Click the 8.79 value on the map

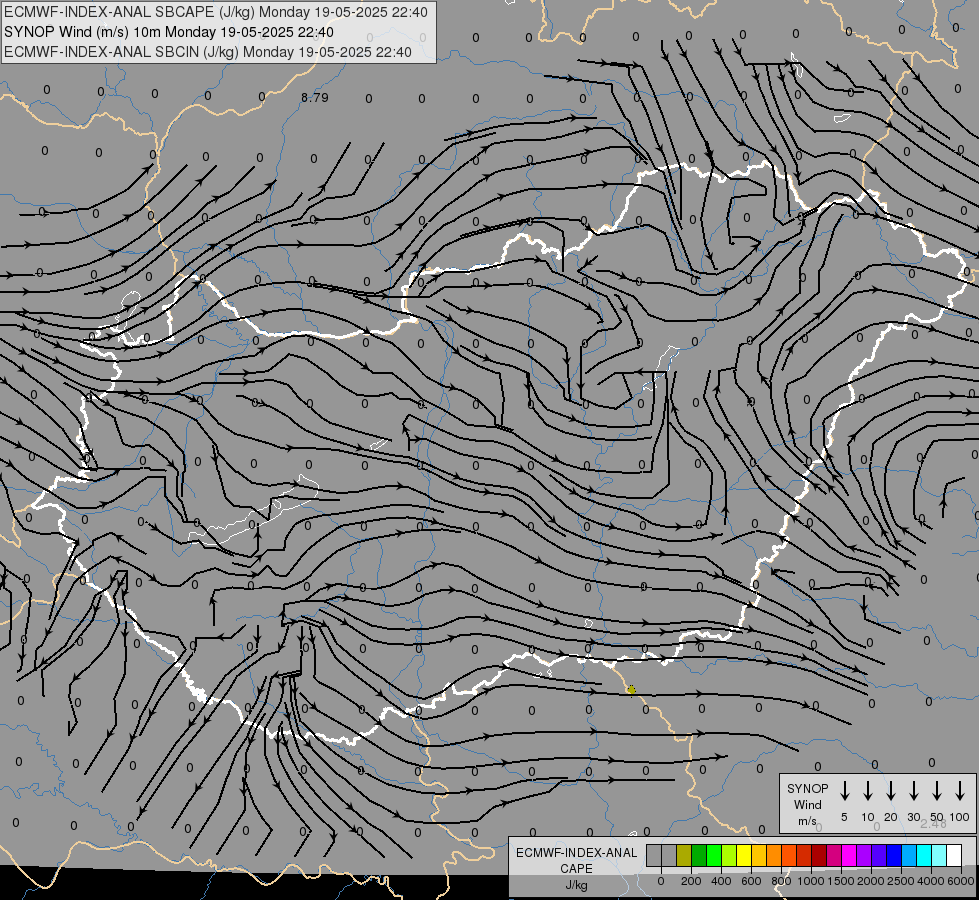(315, 97)
